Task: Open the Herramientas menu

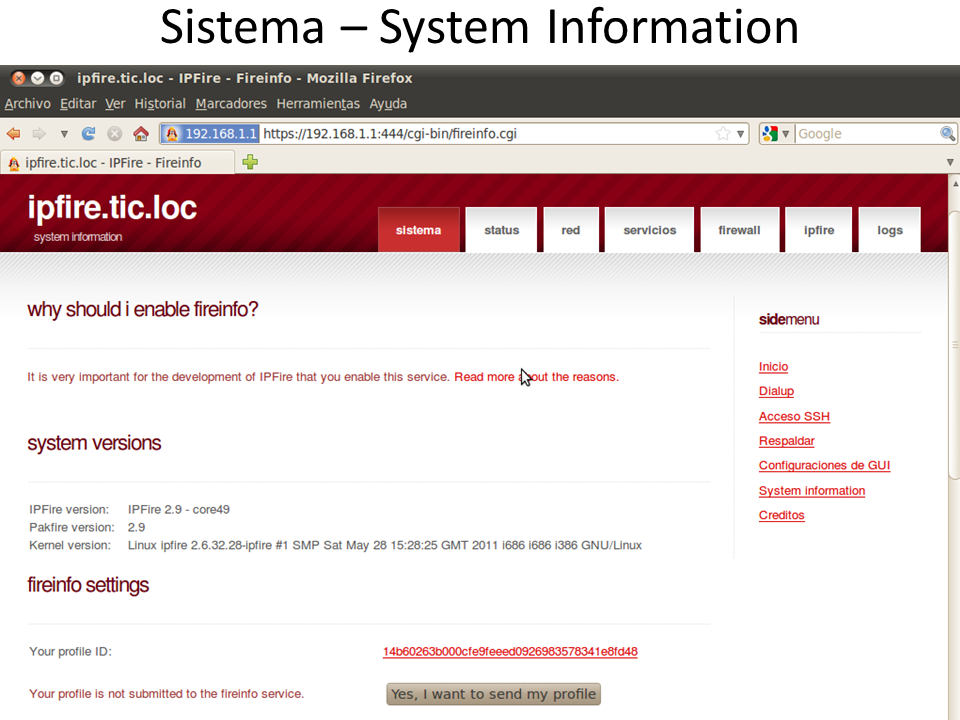Action: pyautogui.click(x=317, y=104)
